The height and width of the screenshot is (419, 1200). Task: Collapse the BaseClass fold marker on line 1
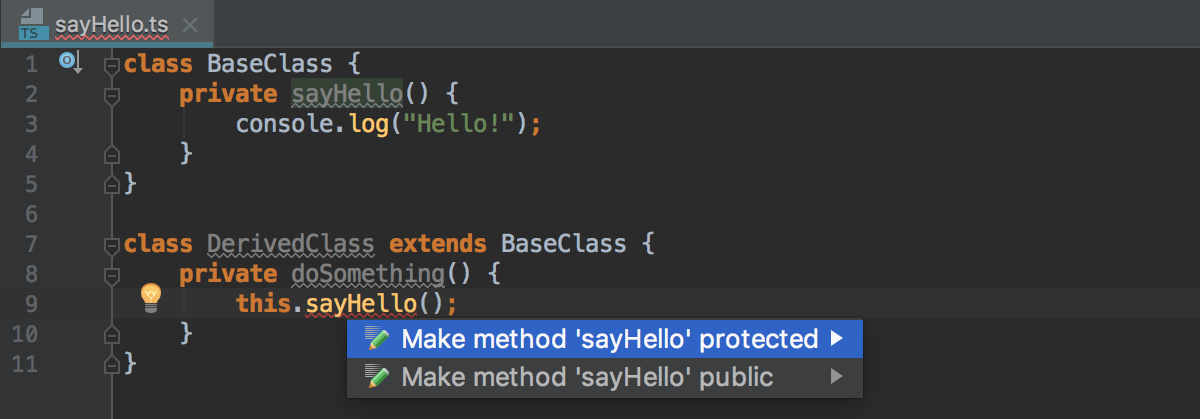click(112, 65)
